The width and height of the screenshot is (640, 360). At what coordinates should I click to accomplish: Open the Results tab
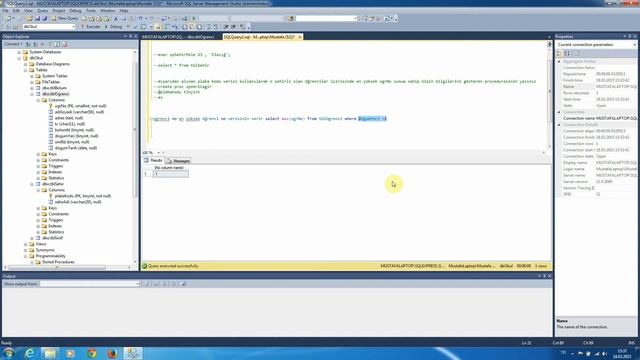point(153,160)
